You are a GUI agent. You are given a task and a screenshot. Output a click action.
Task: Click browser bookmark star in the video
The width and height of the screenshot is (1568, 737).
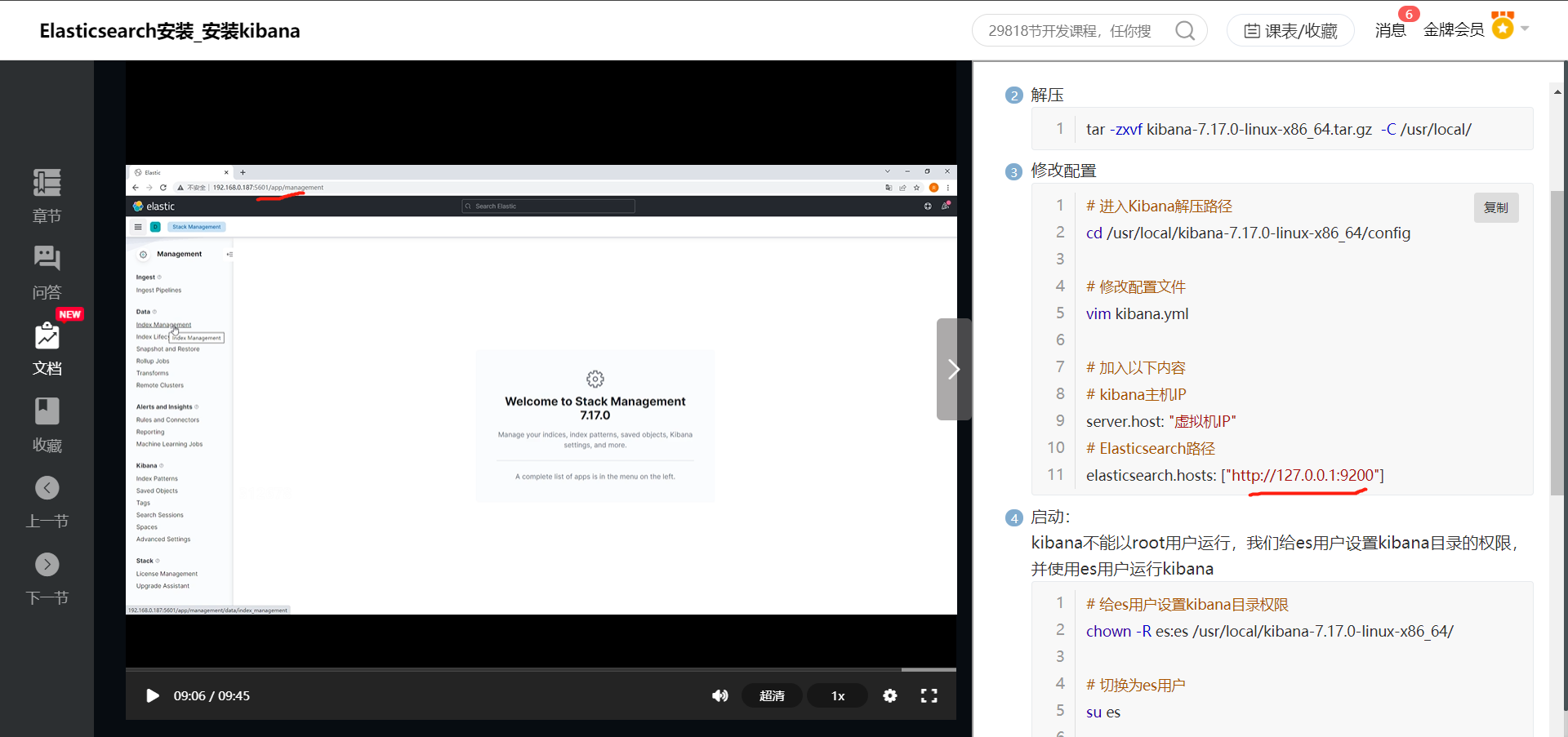(916, 187)
